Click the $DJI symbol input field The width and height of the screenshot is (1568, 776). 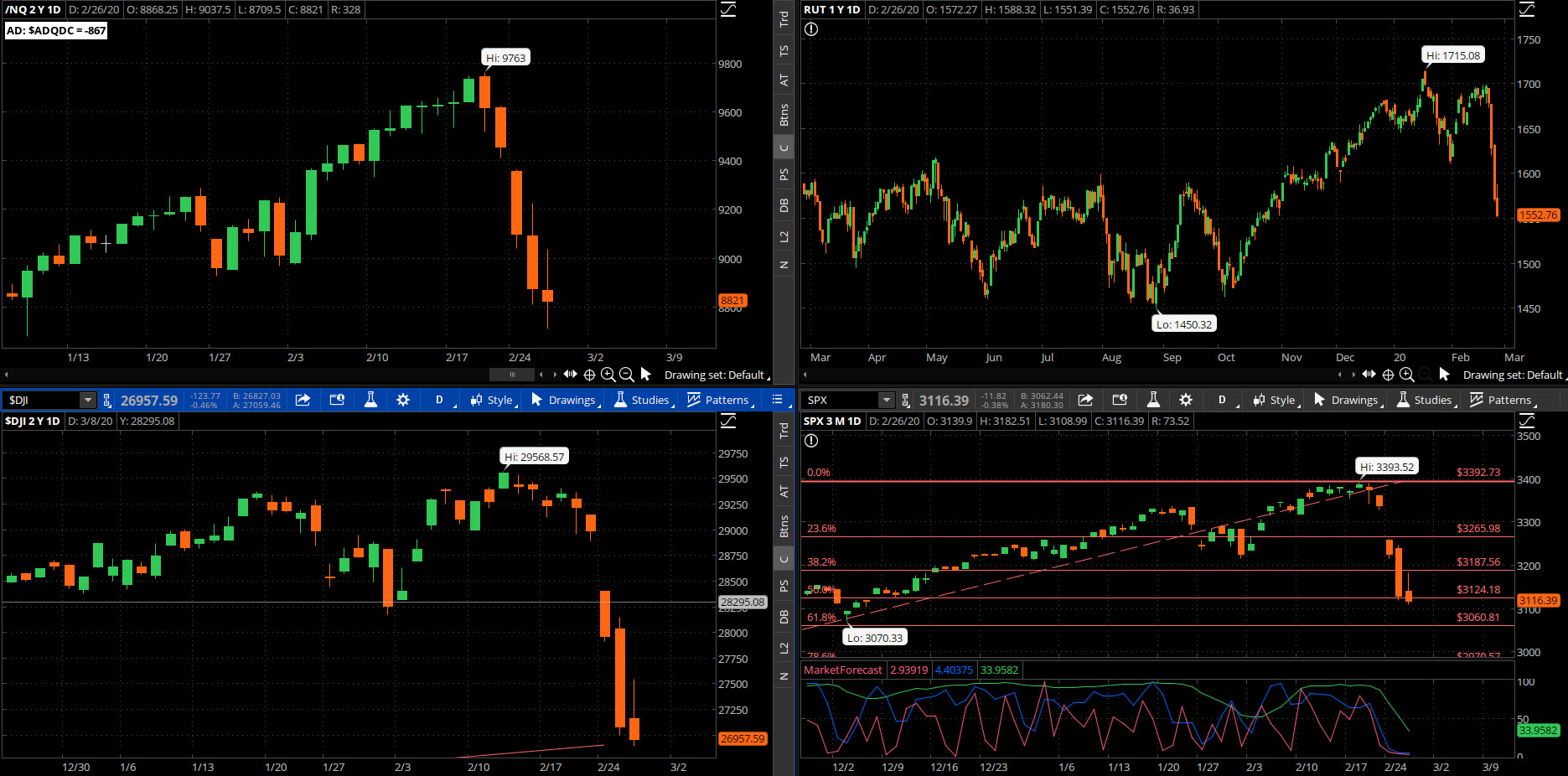[x=42, y=400]
